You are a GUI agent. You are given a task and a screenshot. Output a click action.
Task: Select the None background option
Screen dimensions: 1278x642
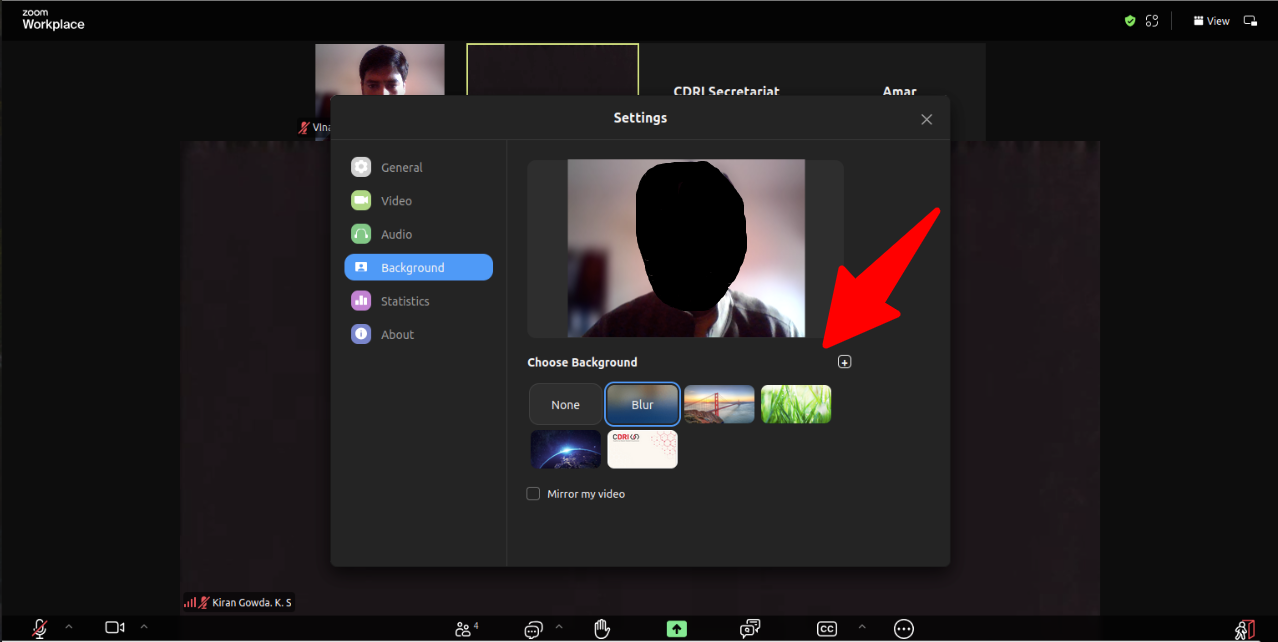pyautogui.click(x=566, y=404)
